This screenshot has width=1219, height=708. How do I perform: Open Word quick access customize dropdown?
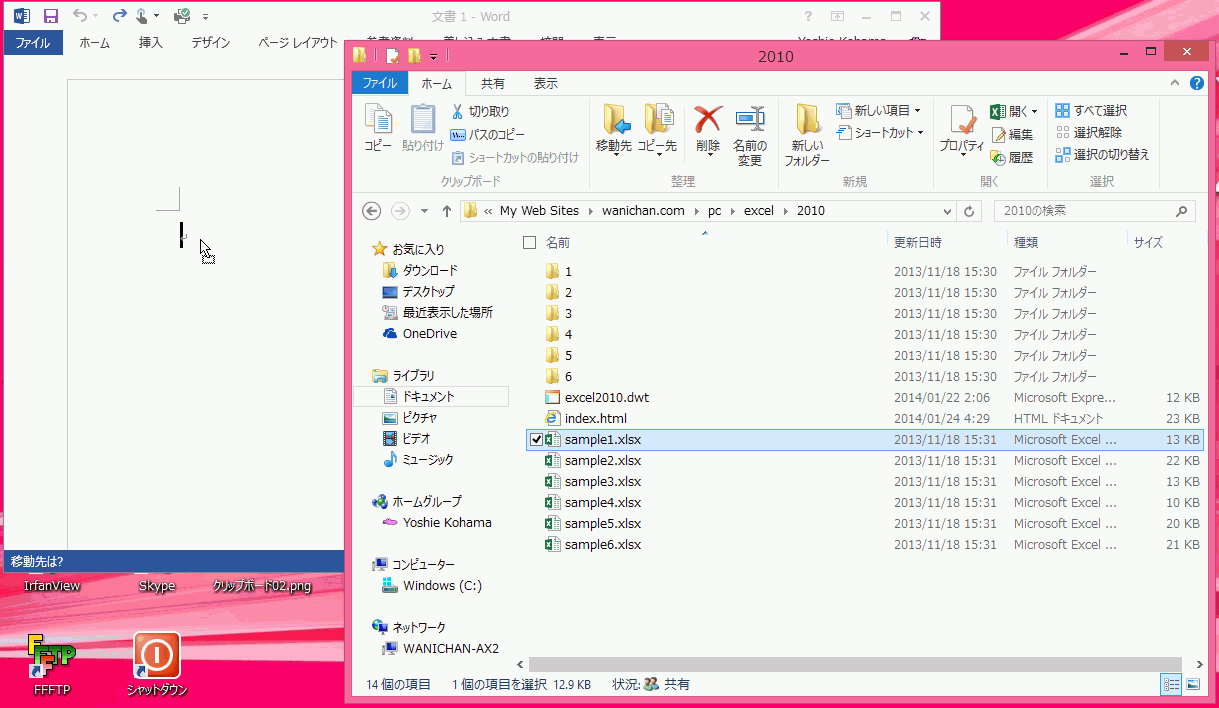(205, 16)
